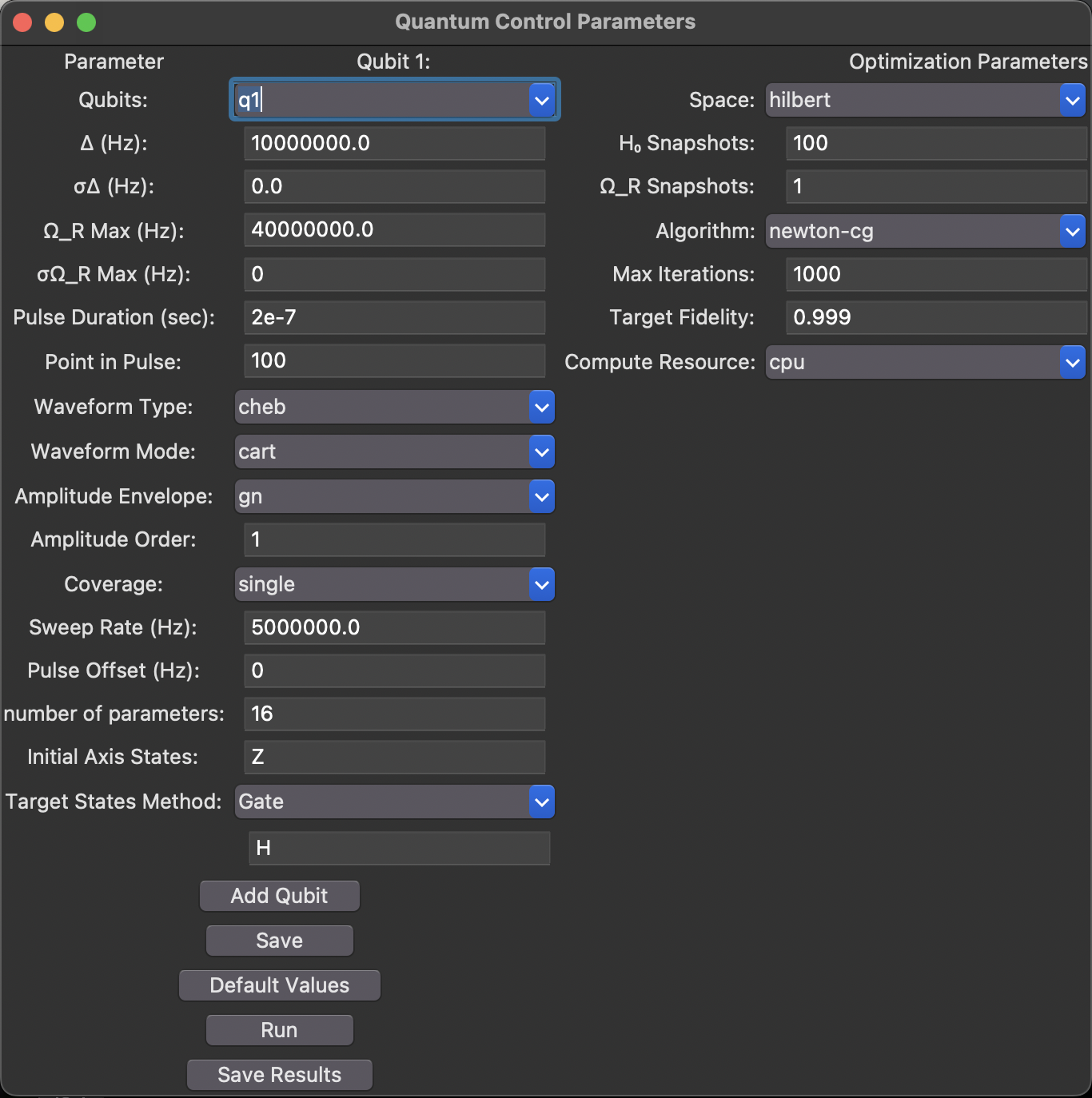Expand the Amplitude Envelope dropdown

[395, 496]
